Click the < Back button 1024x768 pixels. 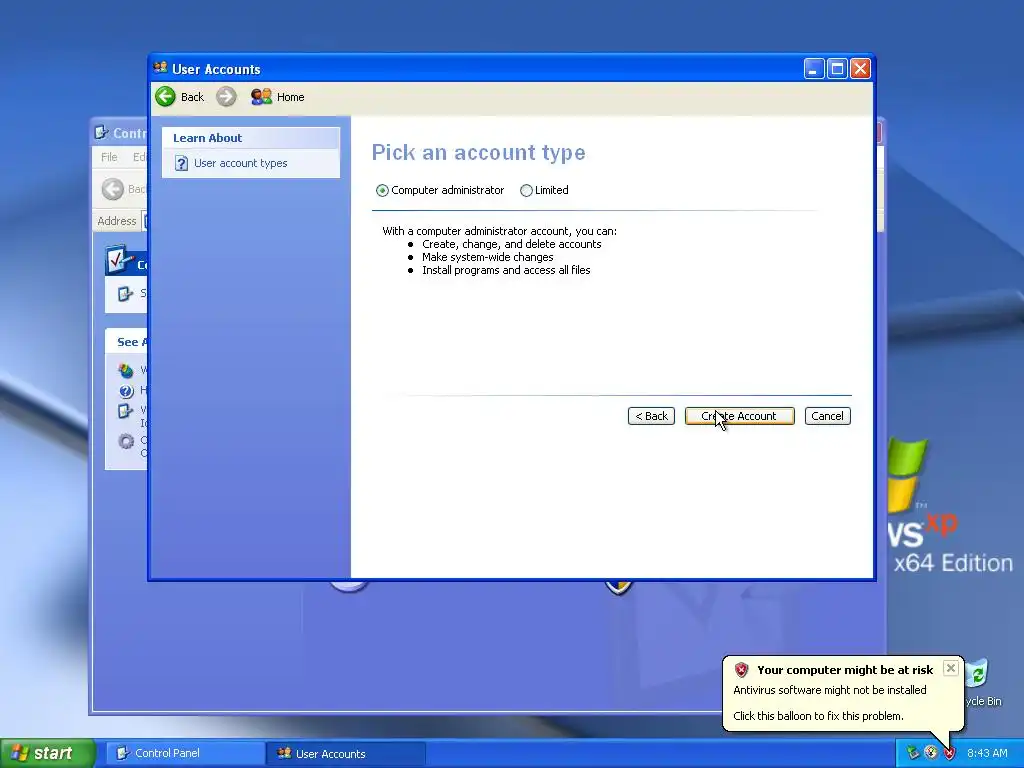651,416
